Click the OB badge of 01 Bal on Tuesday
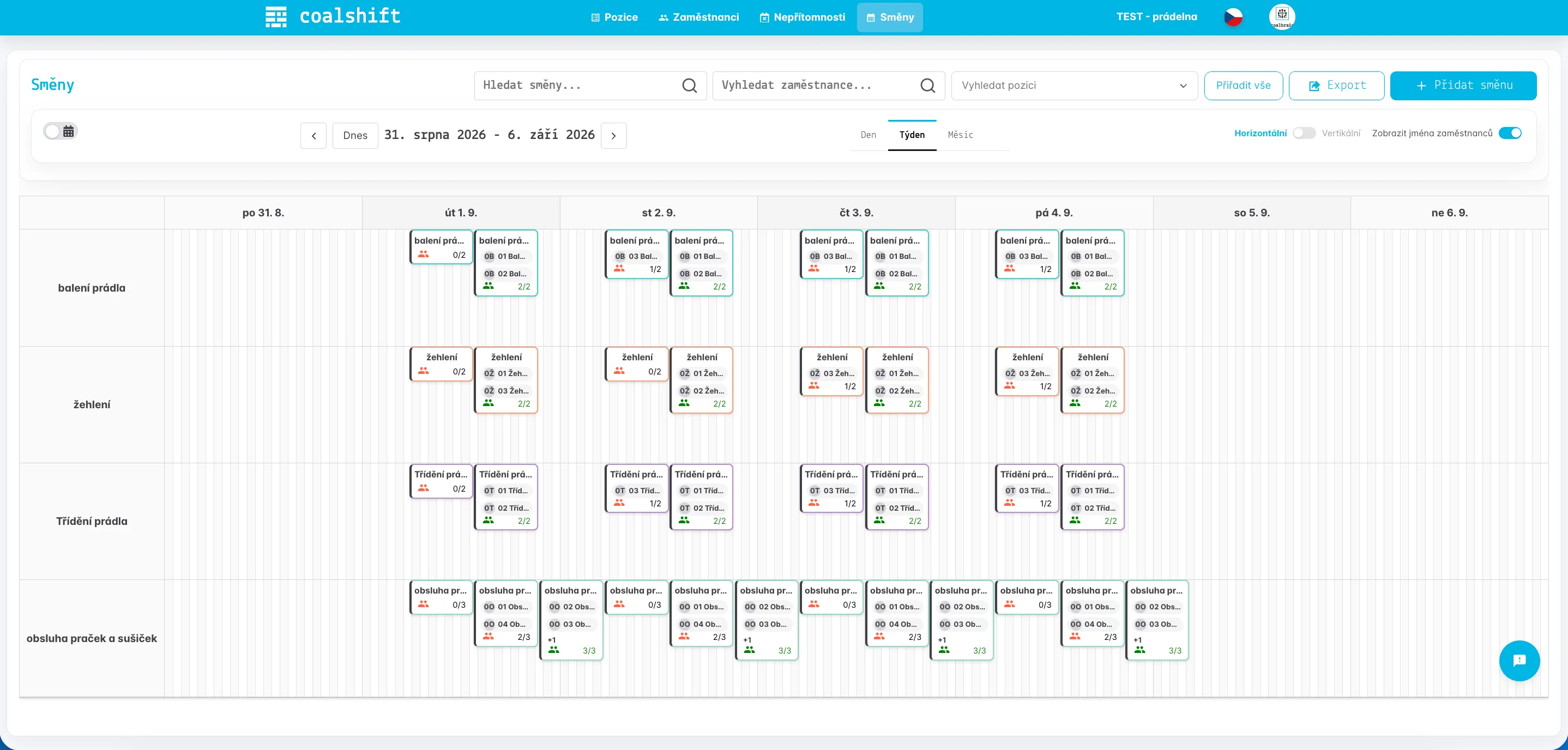This screenshot has width=1568, height=750. 490,256
